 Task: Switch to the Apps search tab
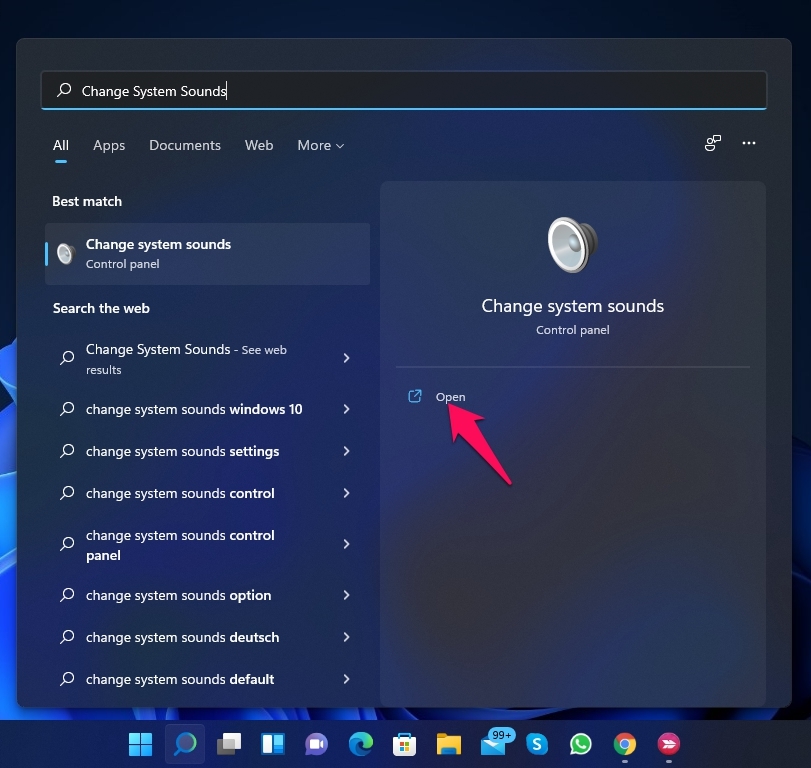click(x=109, y=145)
